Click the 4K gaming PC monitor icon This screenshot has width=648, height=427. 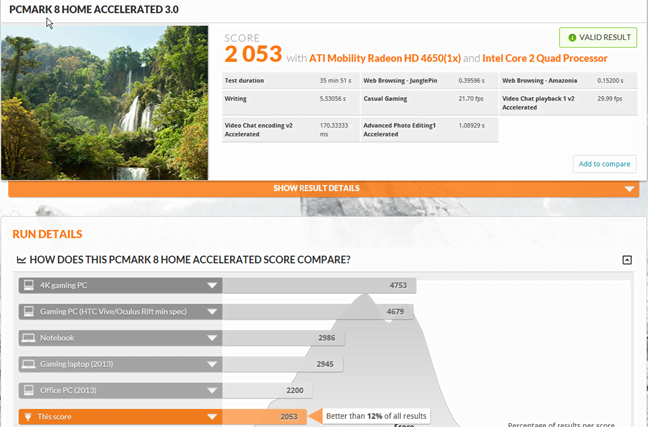[x=29, y=285]
